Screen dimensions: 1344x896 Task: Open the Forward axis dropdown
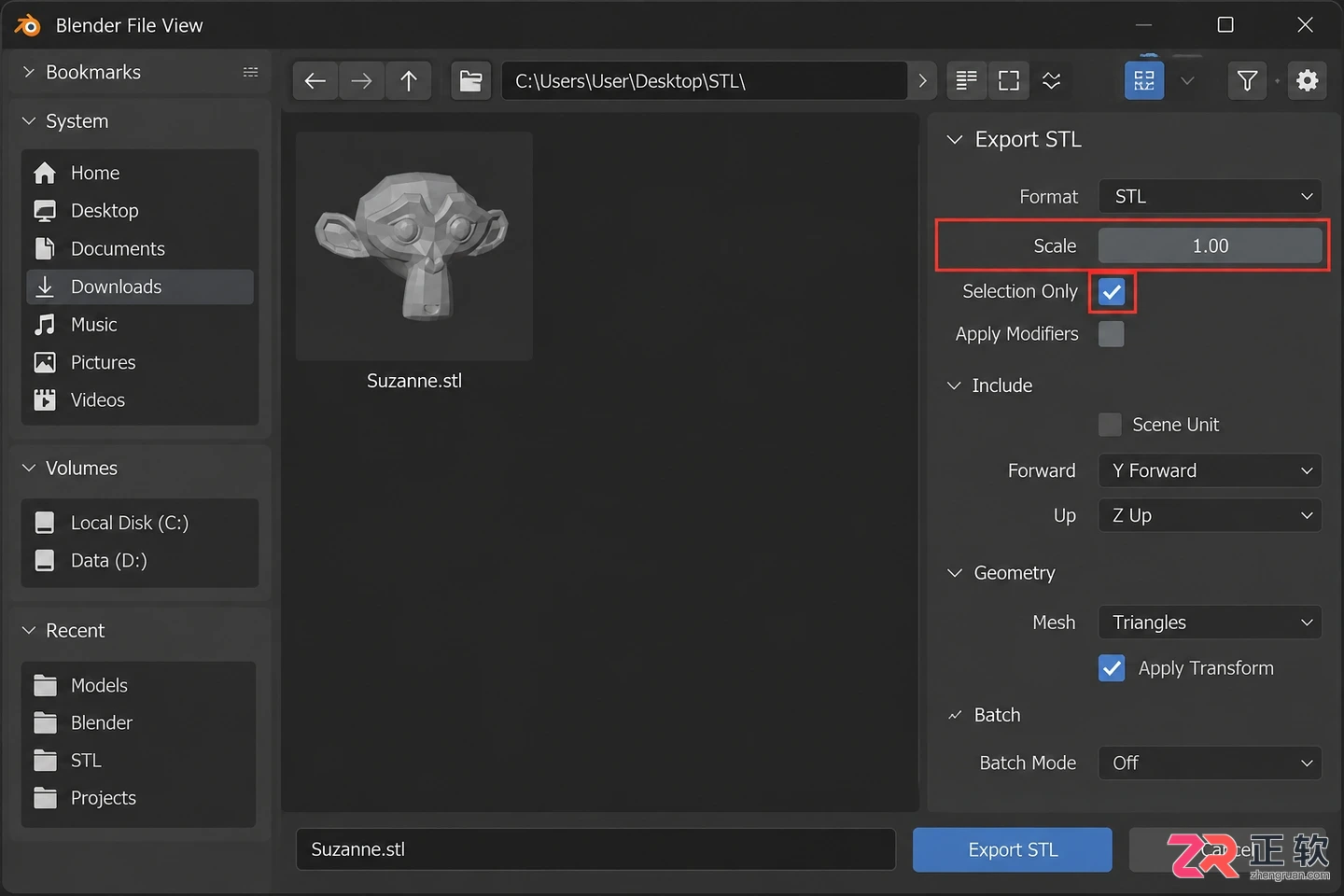click(x=1211, y=470)
